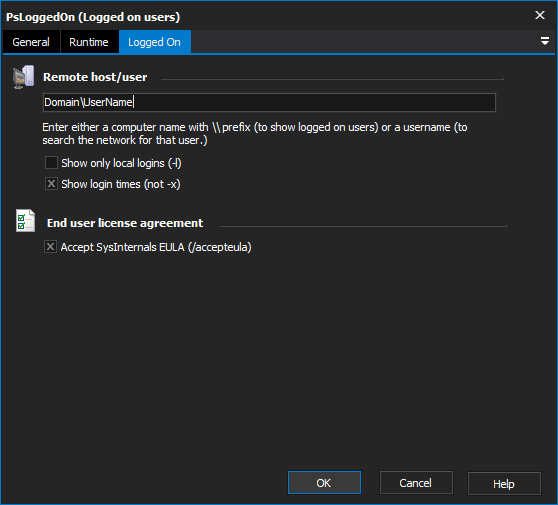The height and width of the screenshot is (505, 558).
Task: Open the tab list dropdown arrow
Action: coord(544,41)
